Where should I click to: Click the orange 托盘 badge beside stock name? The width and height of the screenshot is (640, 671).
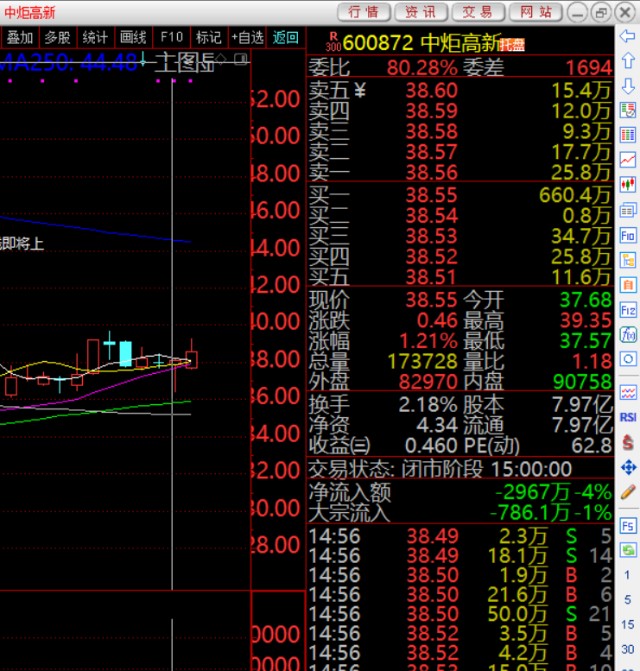512,44
